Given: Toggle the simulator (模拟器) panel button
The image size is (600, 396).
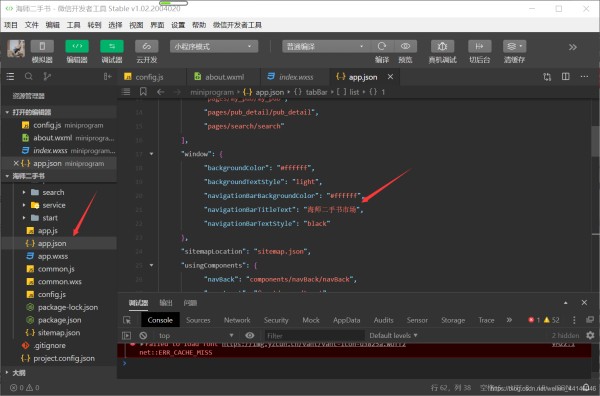Looking at the screenshot, I should 42,47.
